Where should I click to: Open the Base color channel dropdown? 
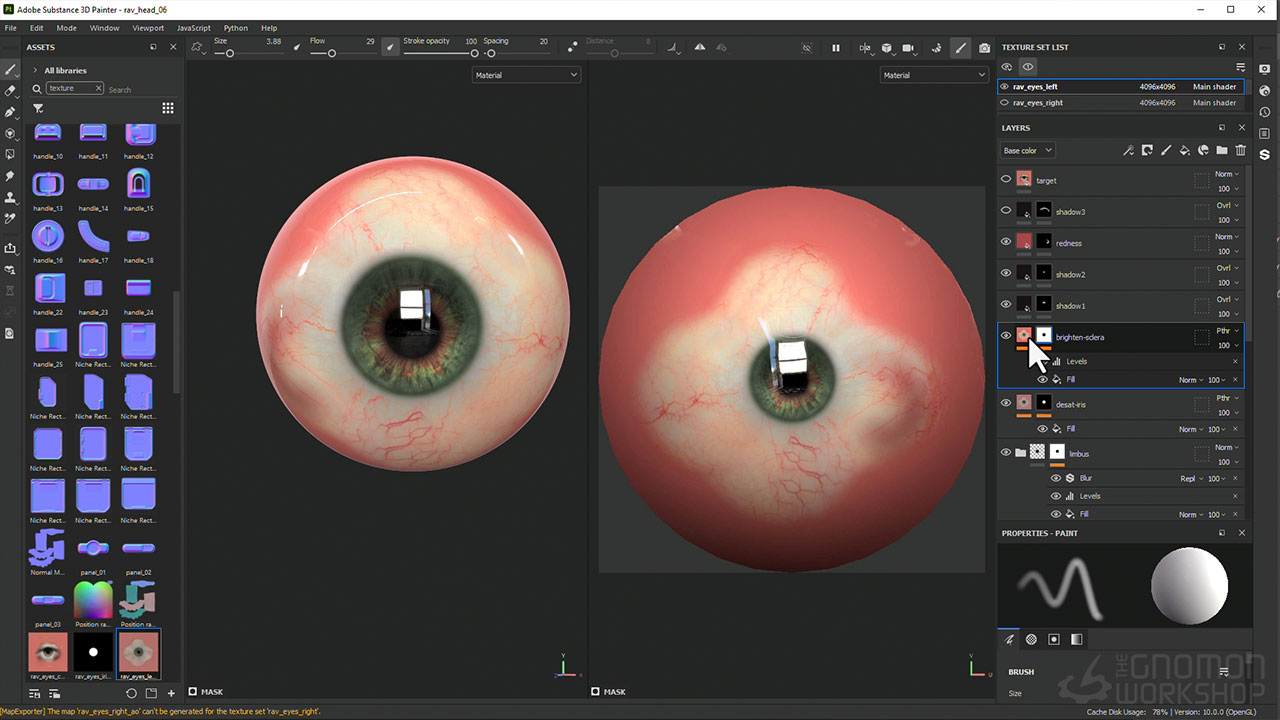(1027, 150)
